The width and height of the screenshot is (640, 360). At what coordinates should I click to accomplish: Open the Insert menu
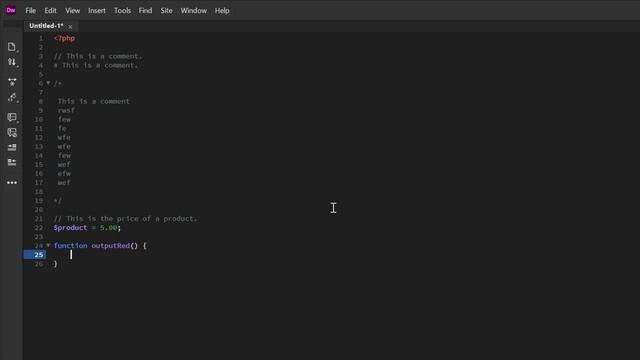97,11
